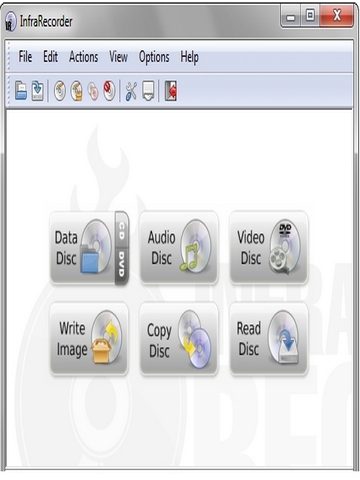
Task: Click the Burn compilation disc toolbar icon
Action: coord(60,91)
